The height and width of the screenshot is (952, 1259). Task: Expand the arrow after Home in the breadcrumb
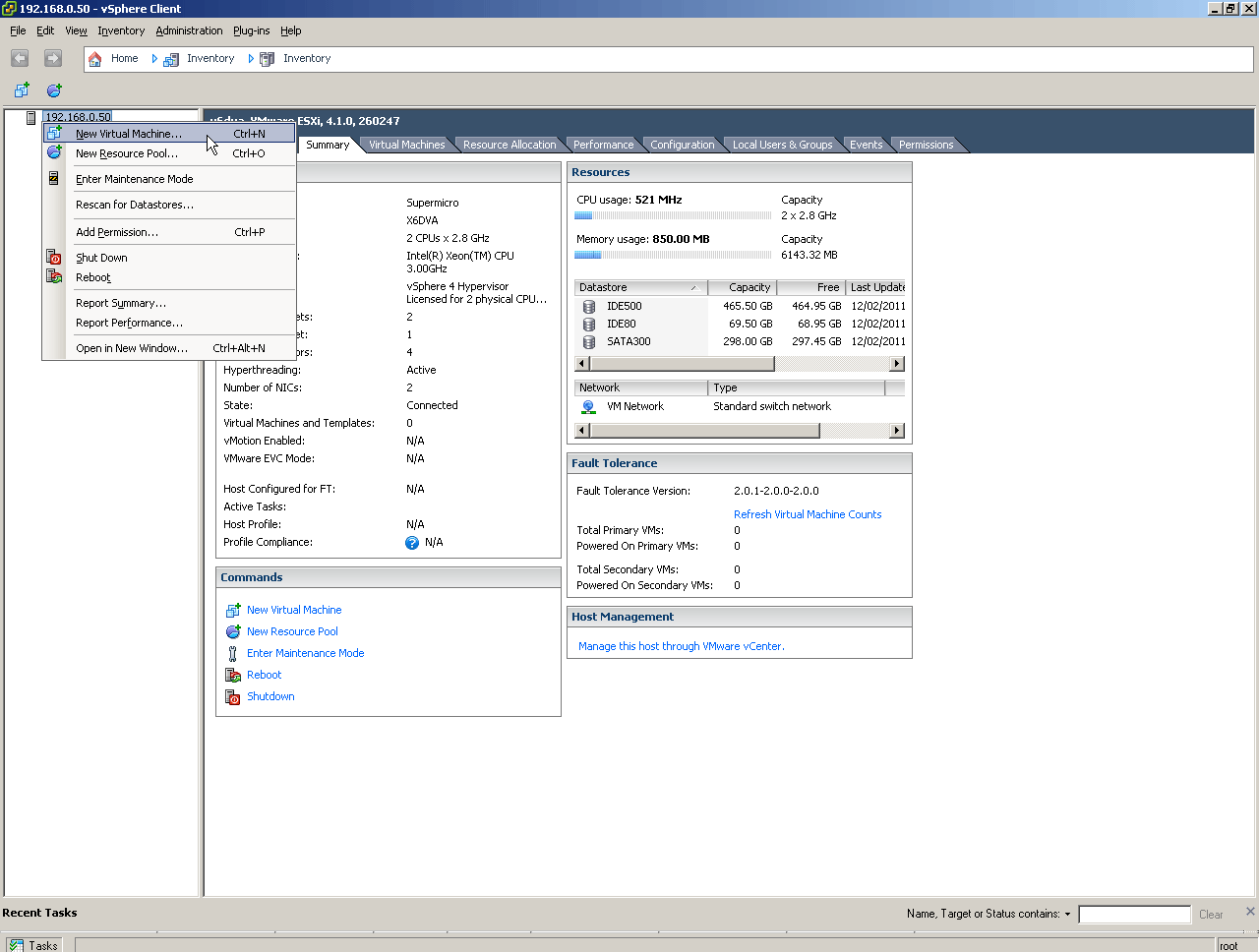[x=154, y=59]
